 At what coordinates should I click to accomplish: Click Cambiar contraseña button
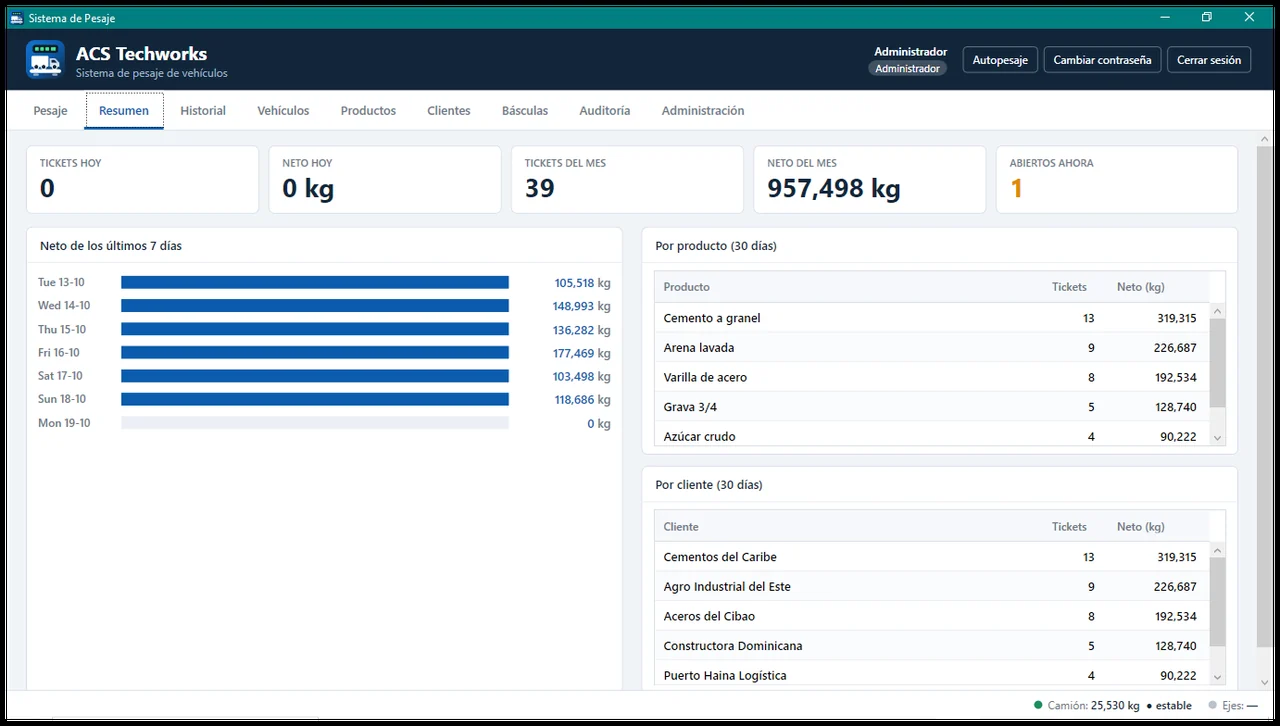[x=1102, y=60]
